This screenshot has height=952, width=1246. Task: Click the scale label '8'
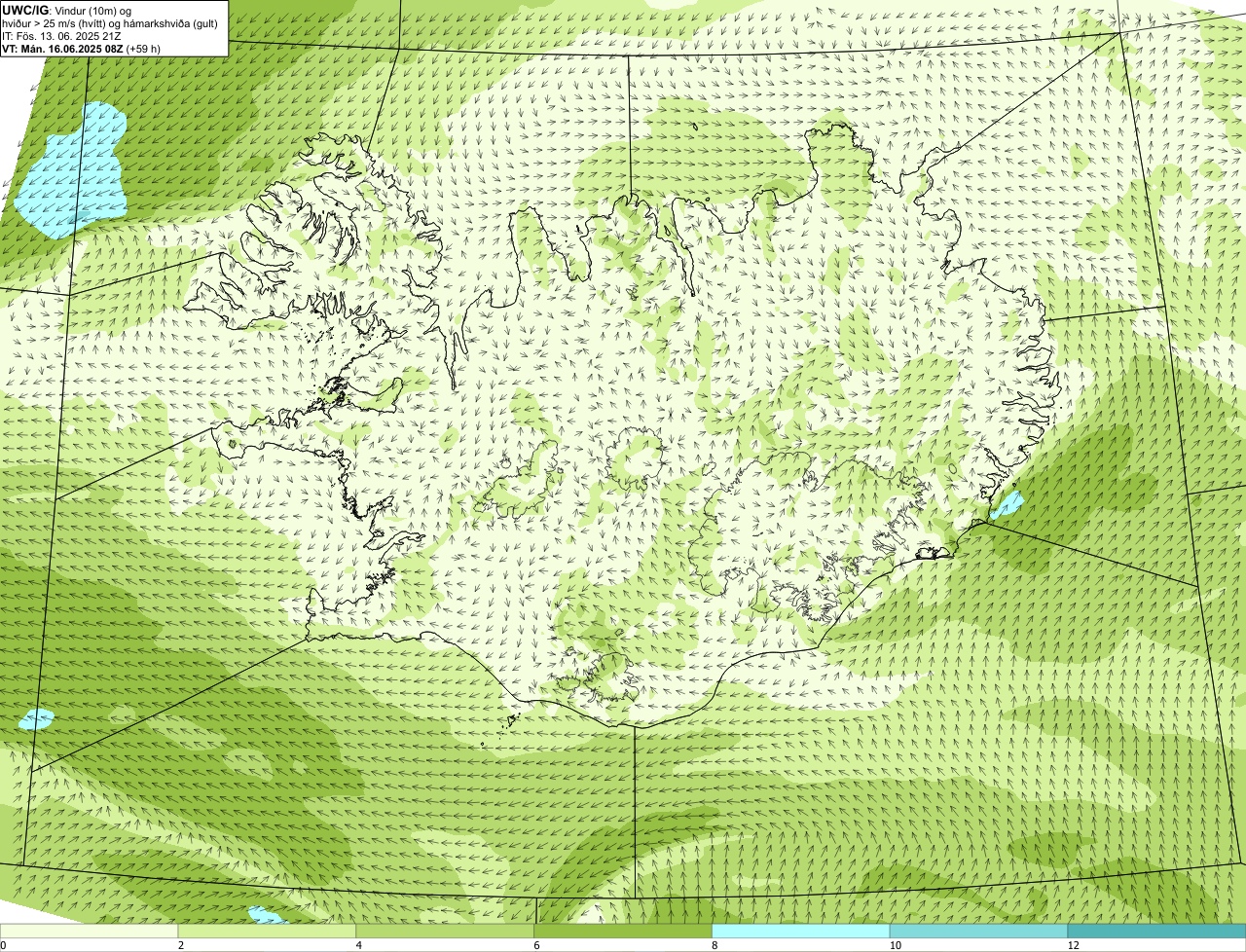pos(715,945)
